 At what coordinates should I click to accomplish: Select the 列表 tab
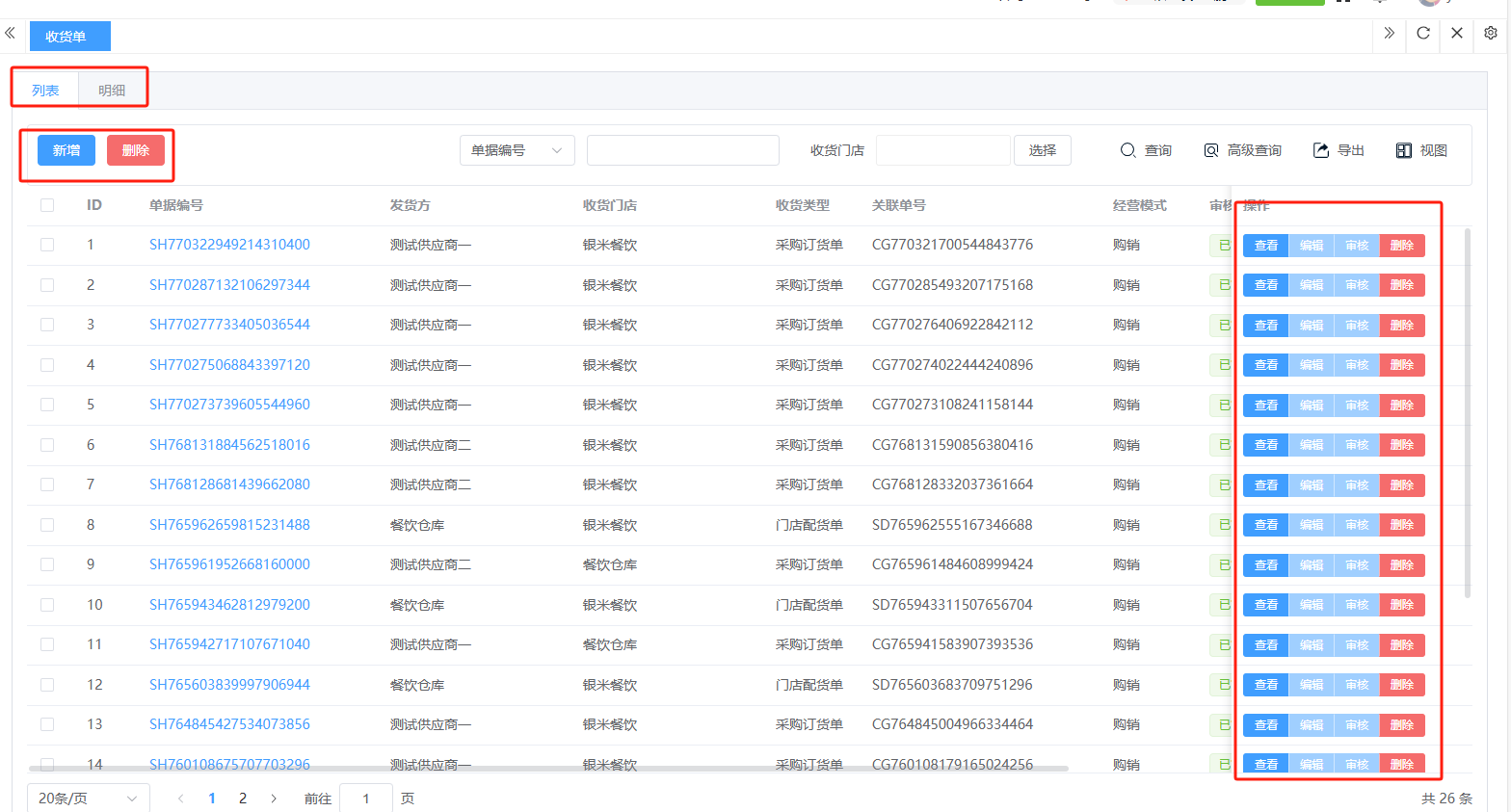point(45,91)
